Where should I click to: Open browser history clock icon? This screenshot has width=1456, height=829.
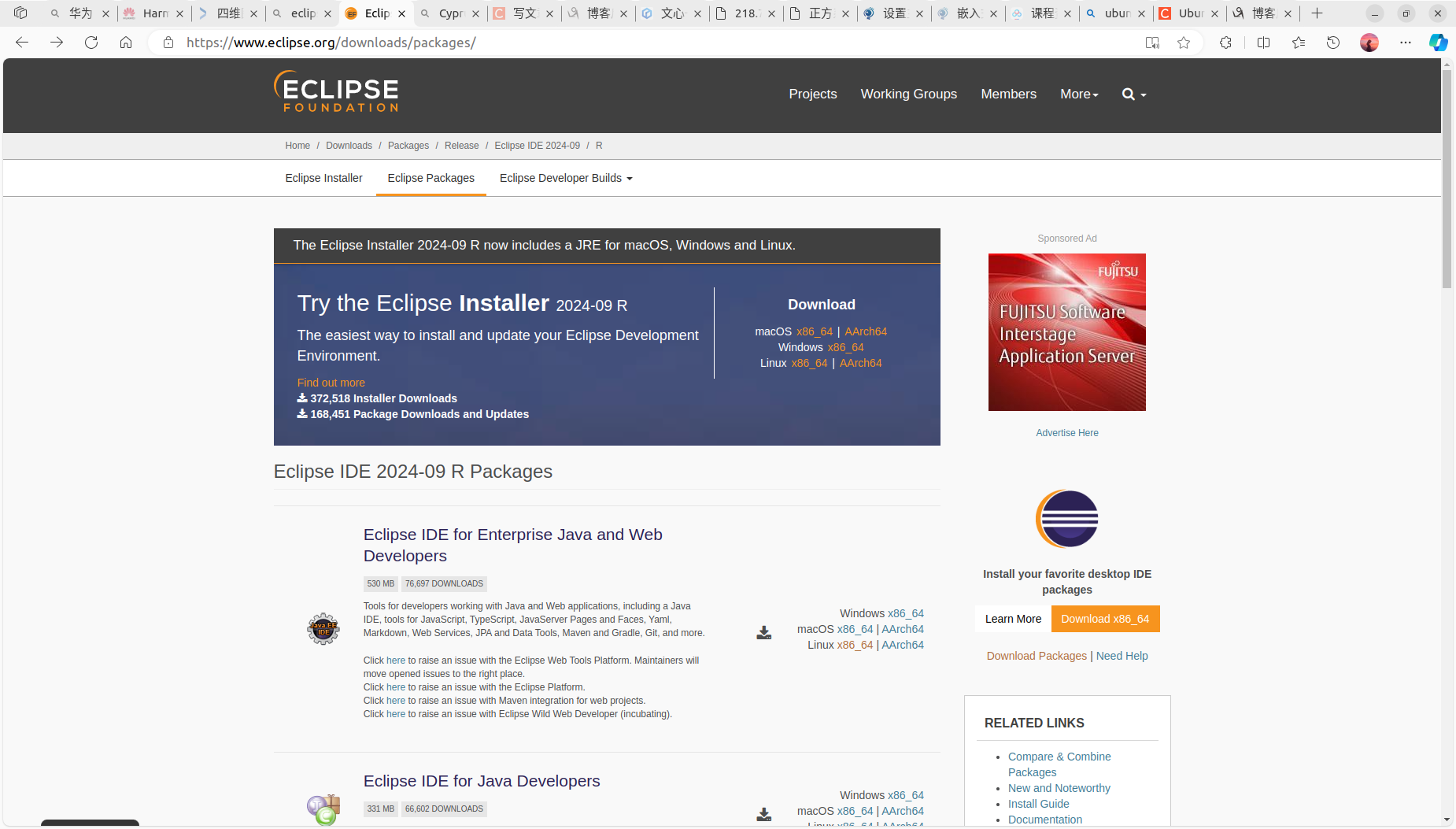point(1333,43)
